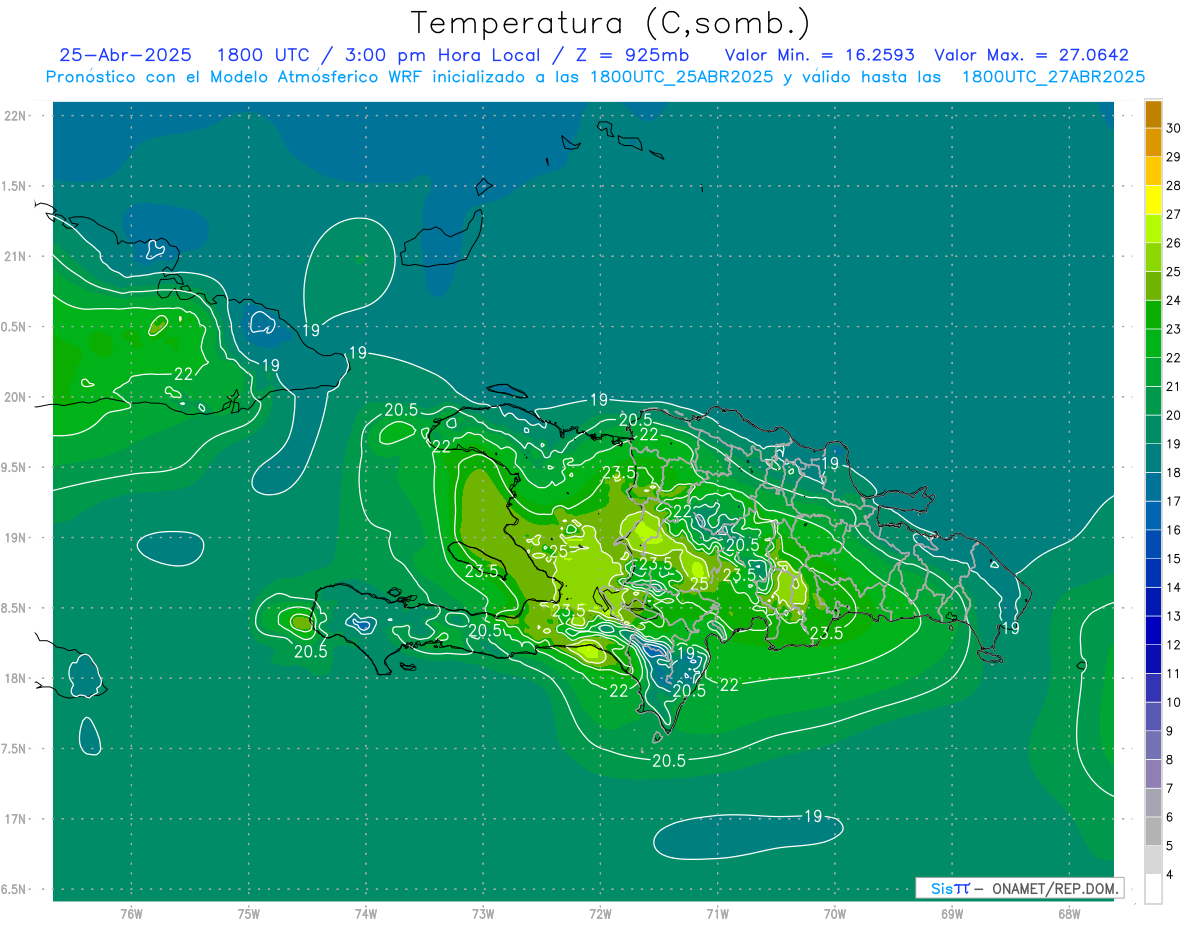Click the '17N' latitude label

click(x=15, y=819)
